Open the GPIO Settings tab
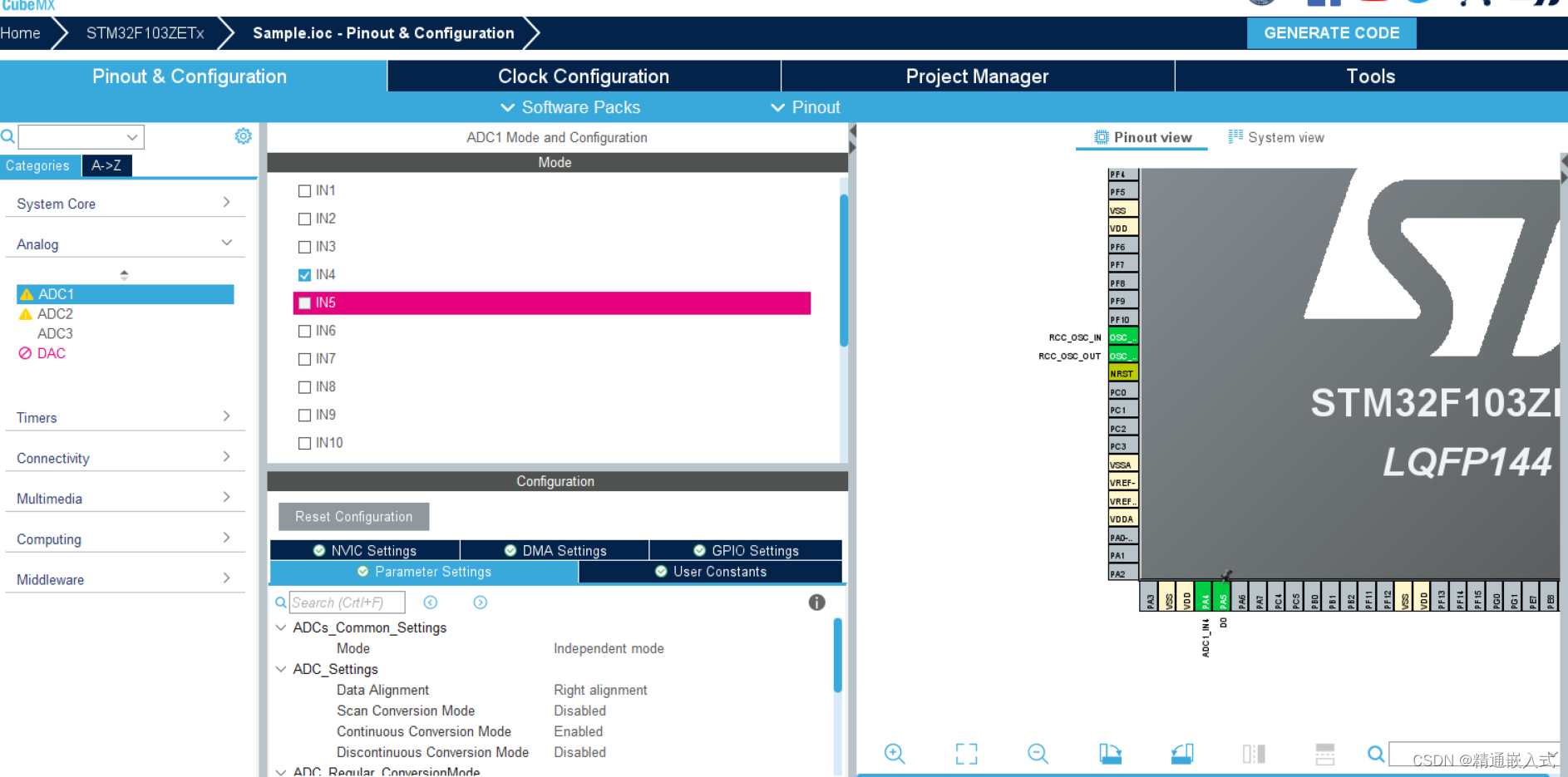Image resolution: width=1568 pixels, height=777 pixels. (746, 550)
